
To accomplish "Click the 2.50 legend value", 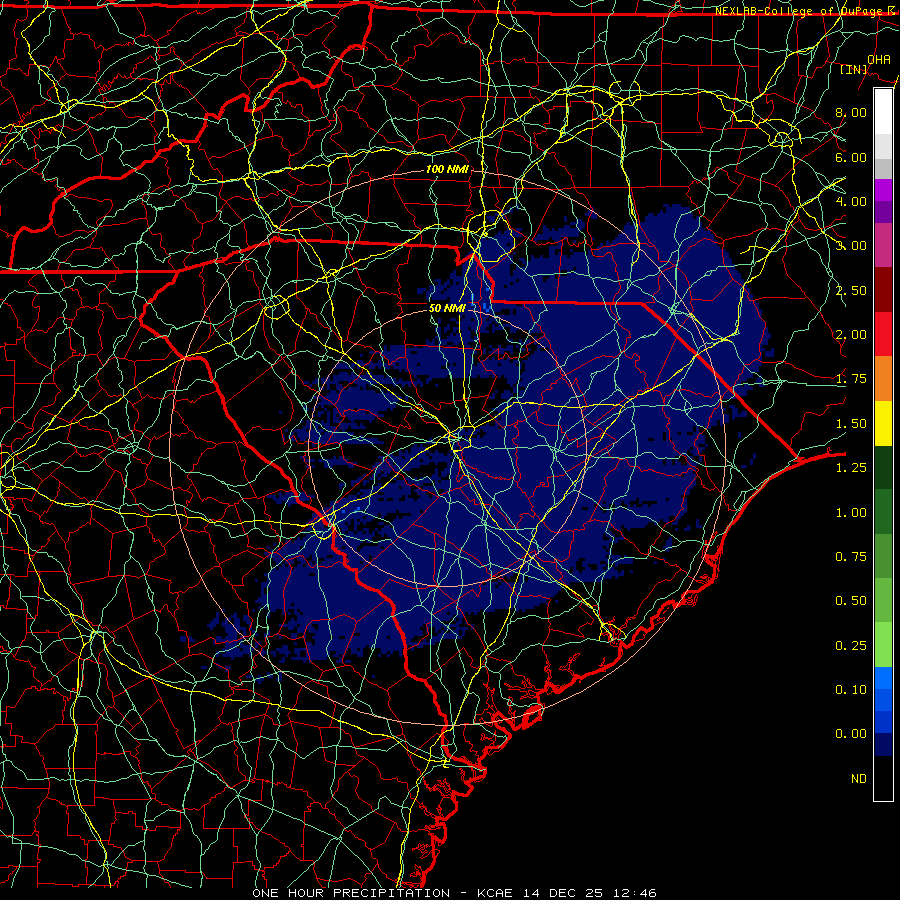I will point(851,290).
